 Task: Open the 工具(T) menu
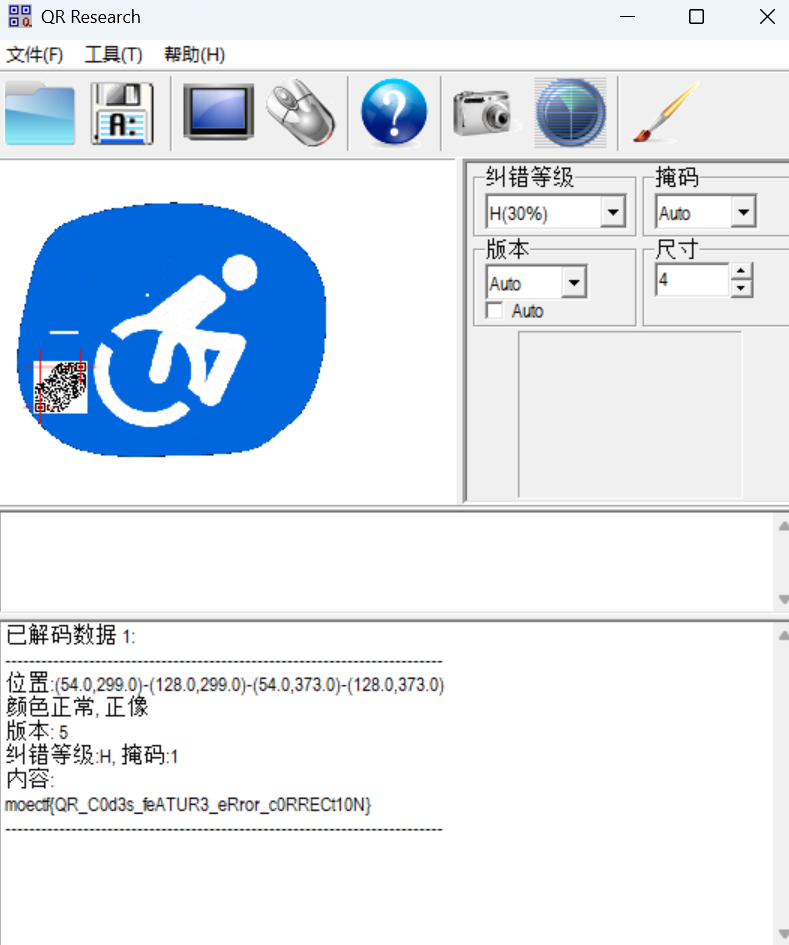pos(113,55)
